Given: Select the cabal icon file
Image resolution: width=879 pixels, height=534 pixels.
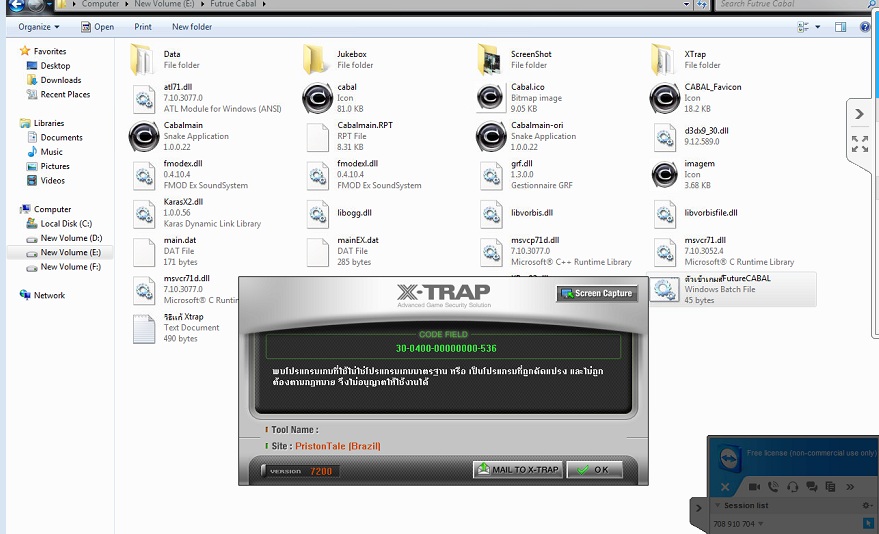Looking at the screenshot, I should pos(317,99).
